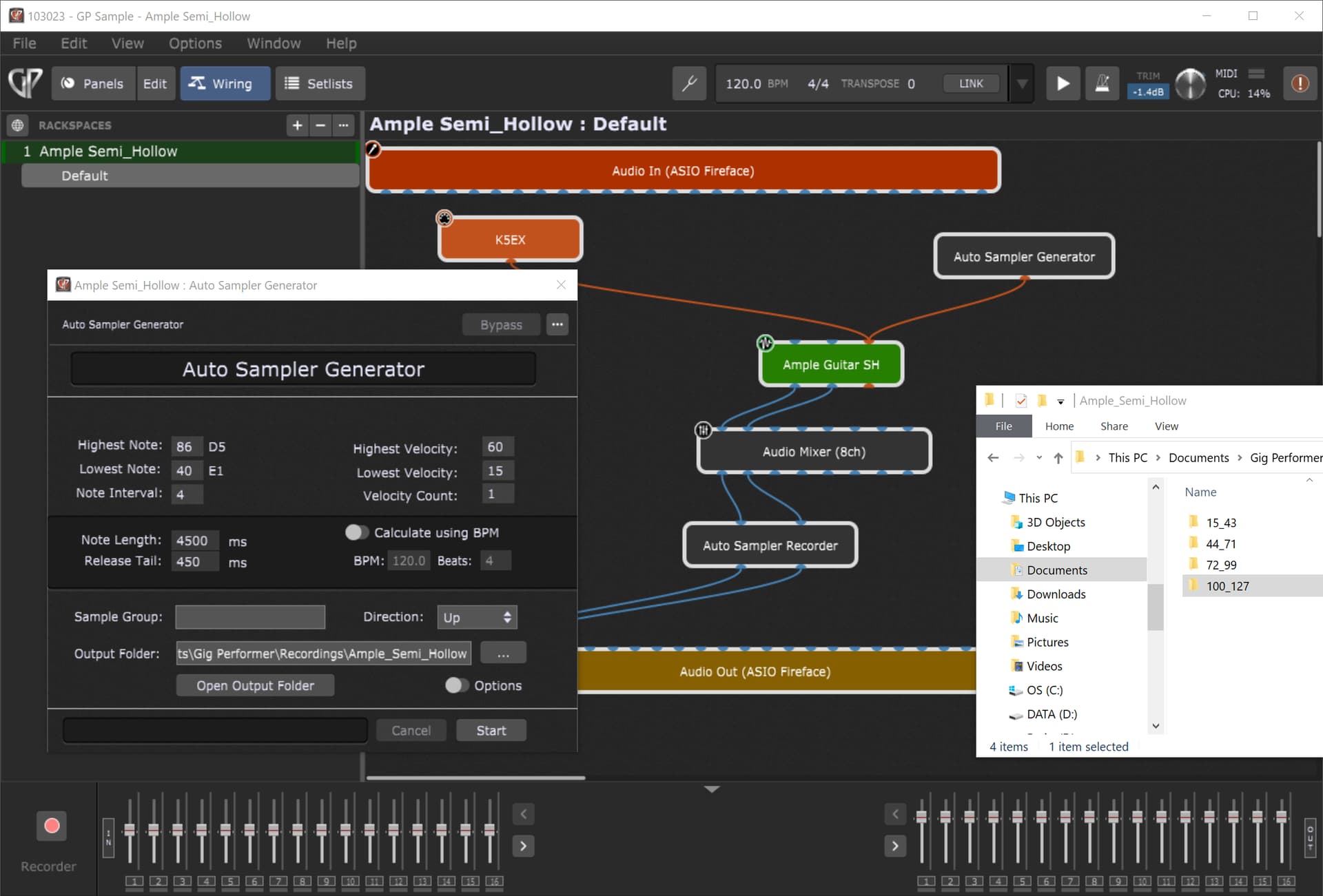Open rackspaces more options menu

tap(343, 125)
